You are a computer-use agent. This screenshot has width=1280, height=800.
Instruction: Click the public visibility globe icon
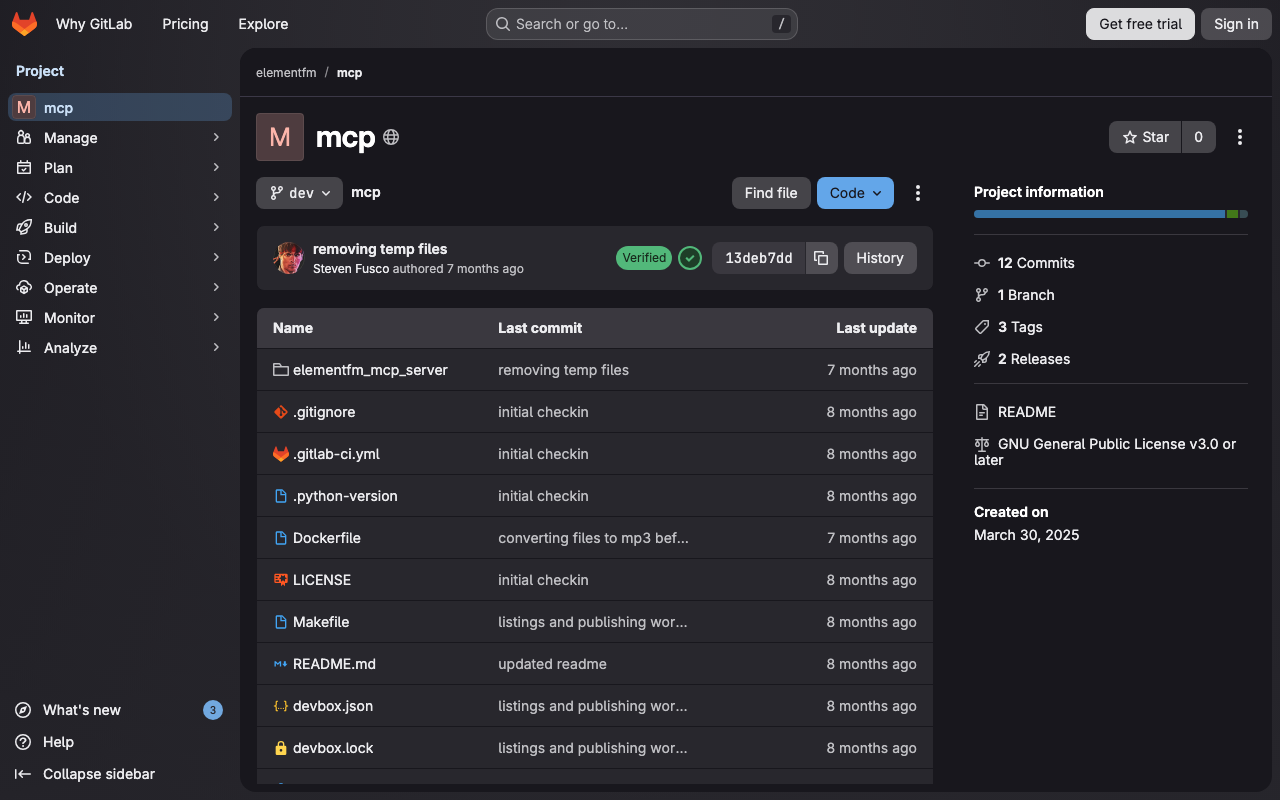(391, 137)
